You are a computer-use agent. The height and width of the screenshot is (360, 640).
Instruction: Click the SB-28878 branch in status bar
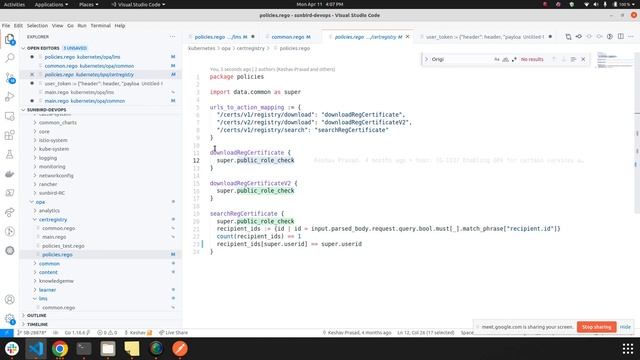click(32, 333)
